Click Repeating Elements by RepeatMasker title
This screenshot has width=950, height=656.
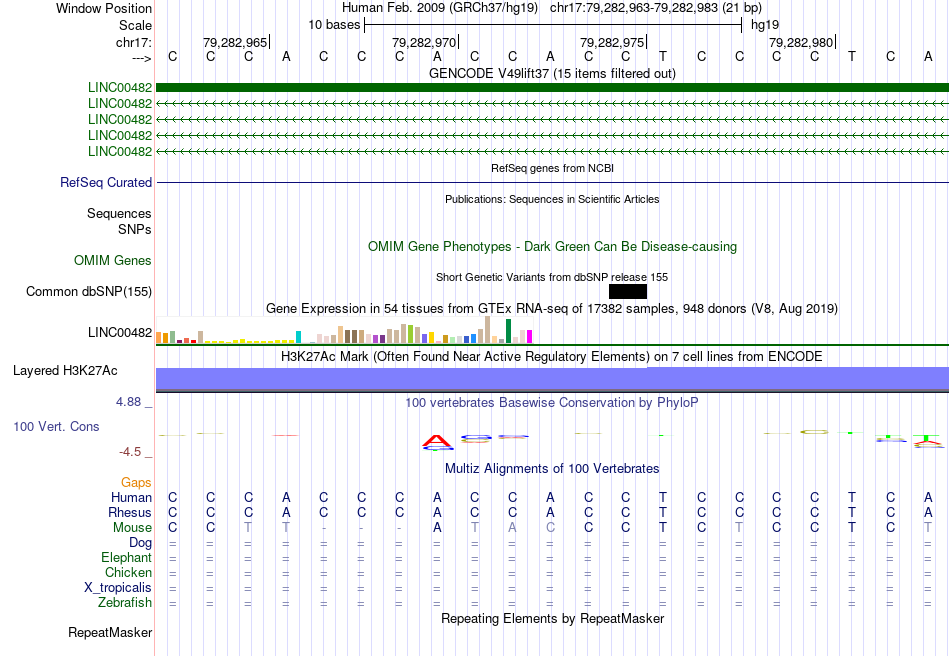tap(552, 618)
